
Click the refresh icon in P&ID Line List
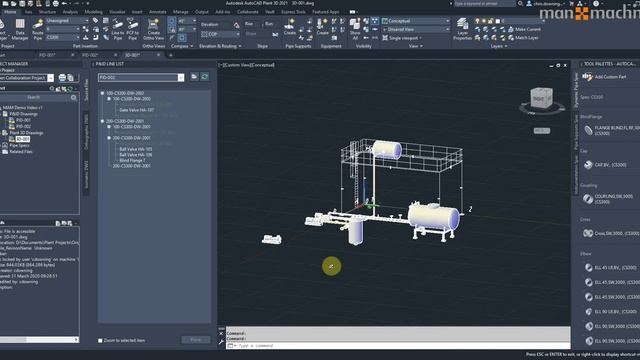(205, 77)
